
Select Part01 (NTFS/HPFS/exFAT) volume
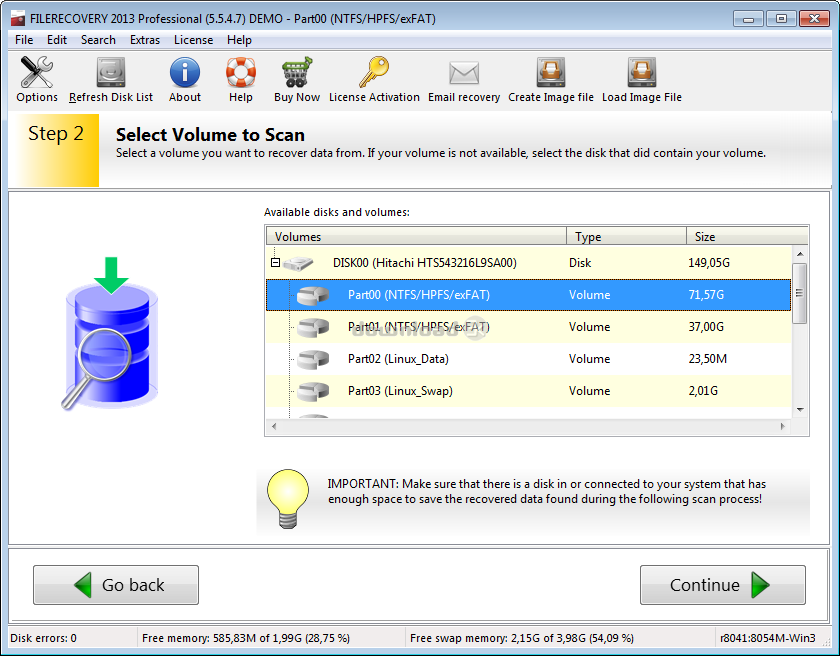(x=529, y=327)
